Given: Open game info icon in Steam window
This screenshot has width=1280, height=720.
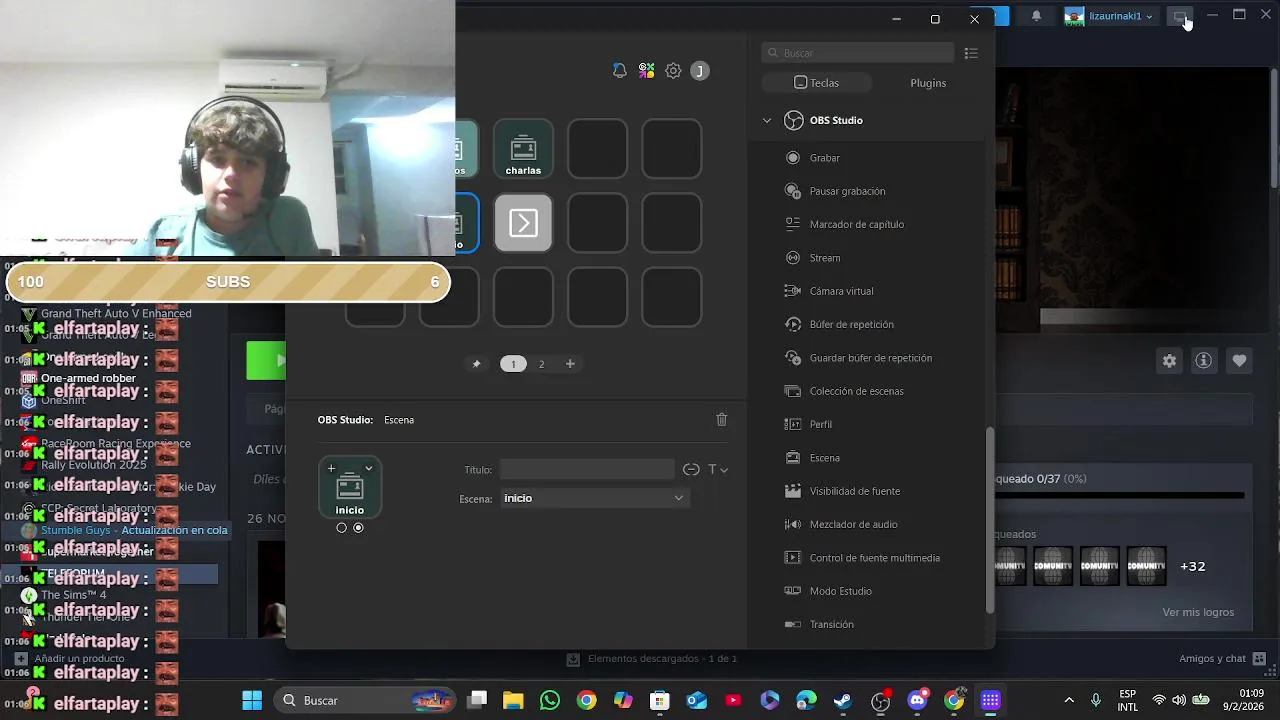Looking at the screenshot, I should (x=1204, y=361).
